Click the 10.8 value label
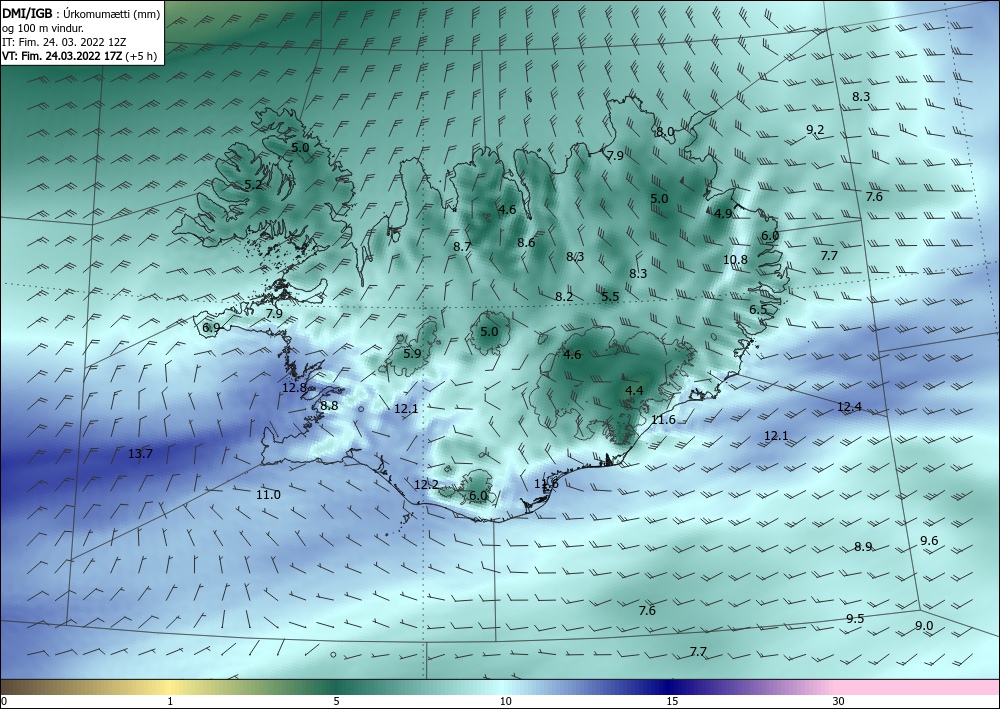This screenshot has height=709, width=1000. point(735,259)
